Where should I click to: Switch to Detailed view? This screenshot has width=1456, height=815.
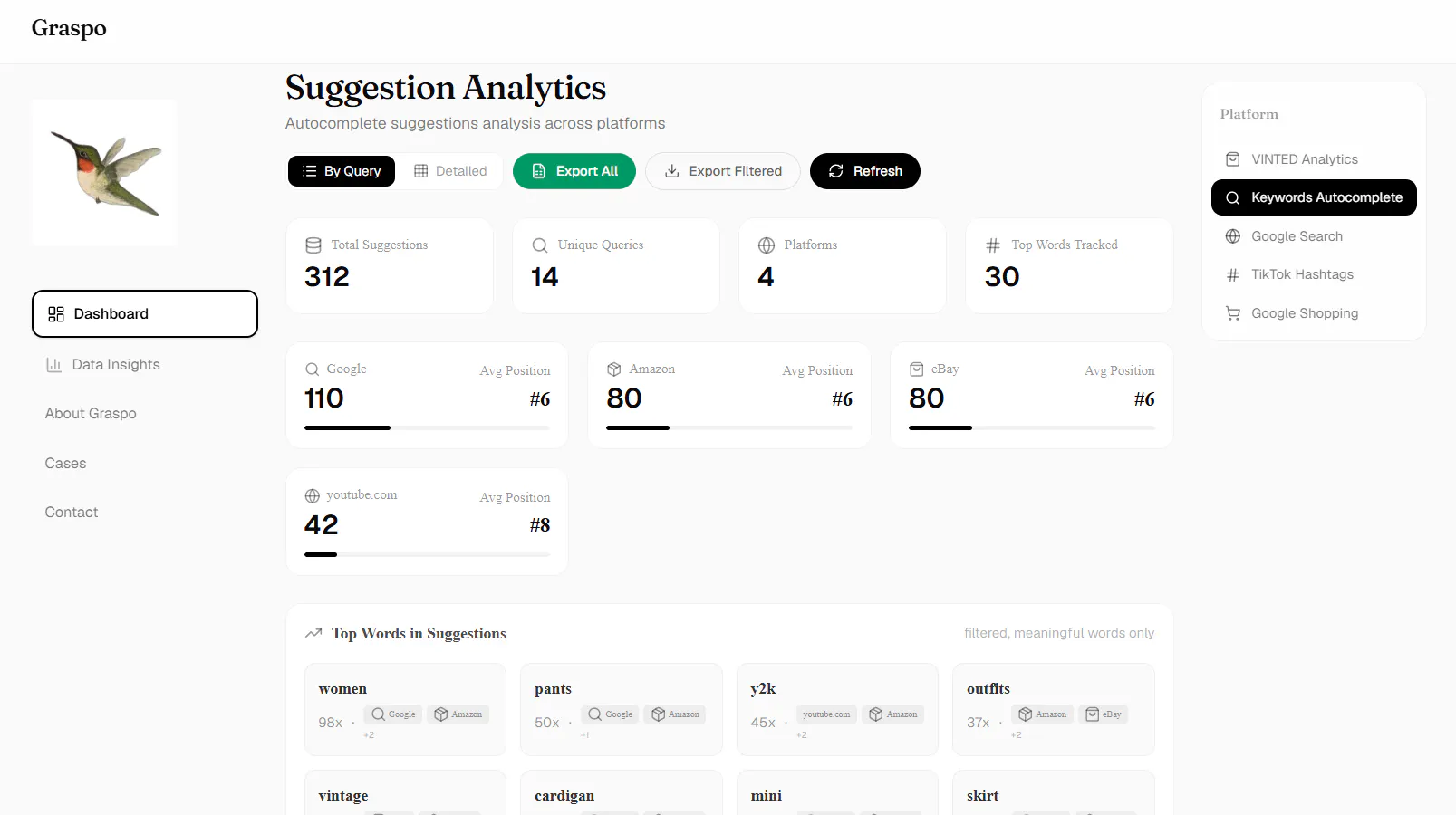click(450, 171)
